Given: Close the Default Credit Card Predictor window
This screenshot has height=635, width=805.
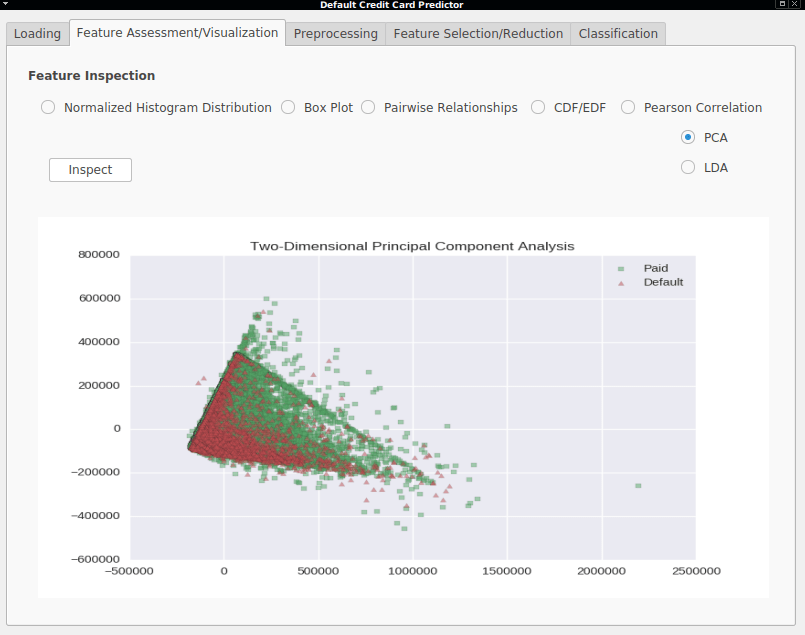Looking at the screenshot, I should tap(794, 4).
